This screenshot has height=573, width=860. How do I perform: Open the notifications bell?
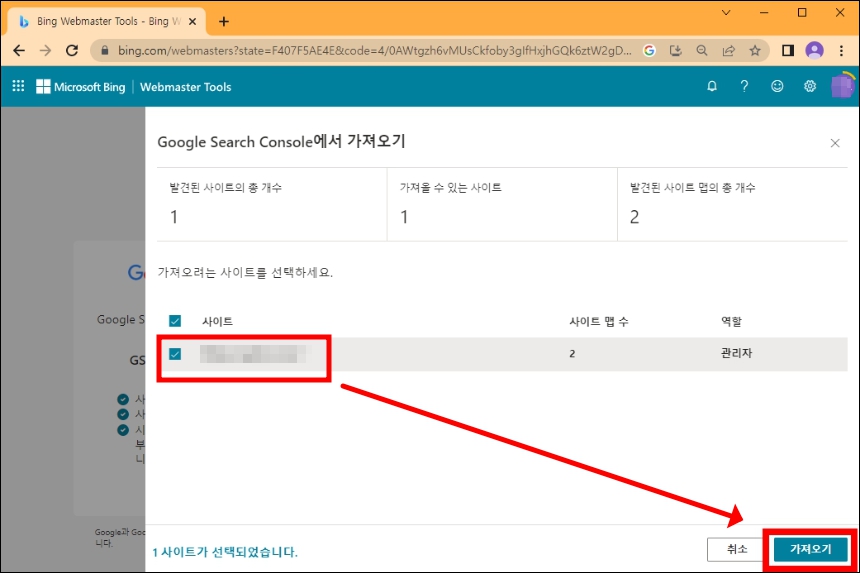pos(712,86)
